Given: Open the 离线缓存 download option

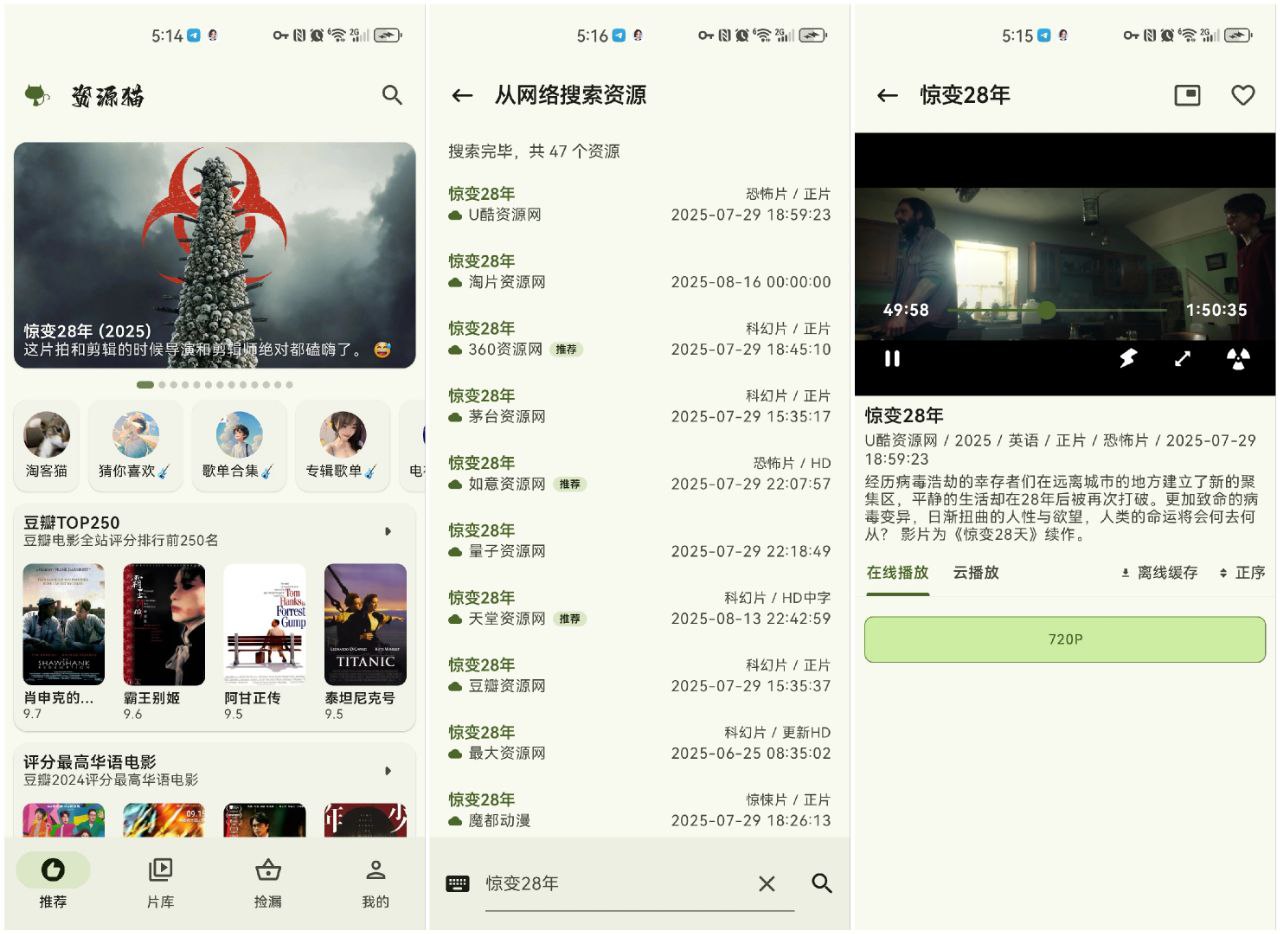Looking at the screenshot, I should click(1159, 573).
